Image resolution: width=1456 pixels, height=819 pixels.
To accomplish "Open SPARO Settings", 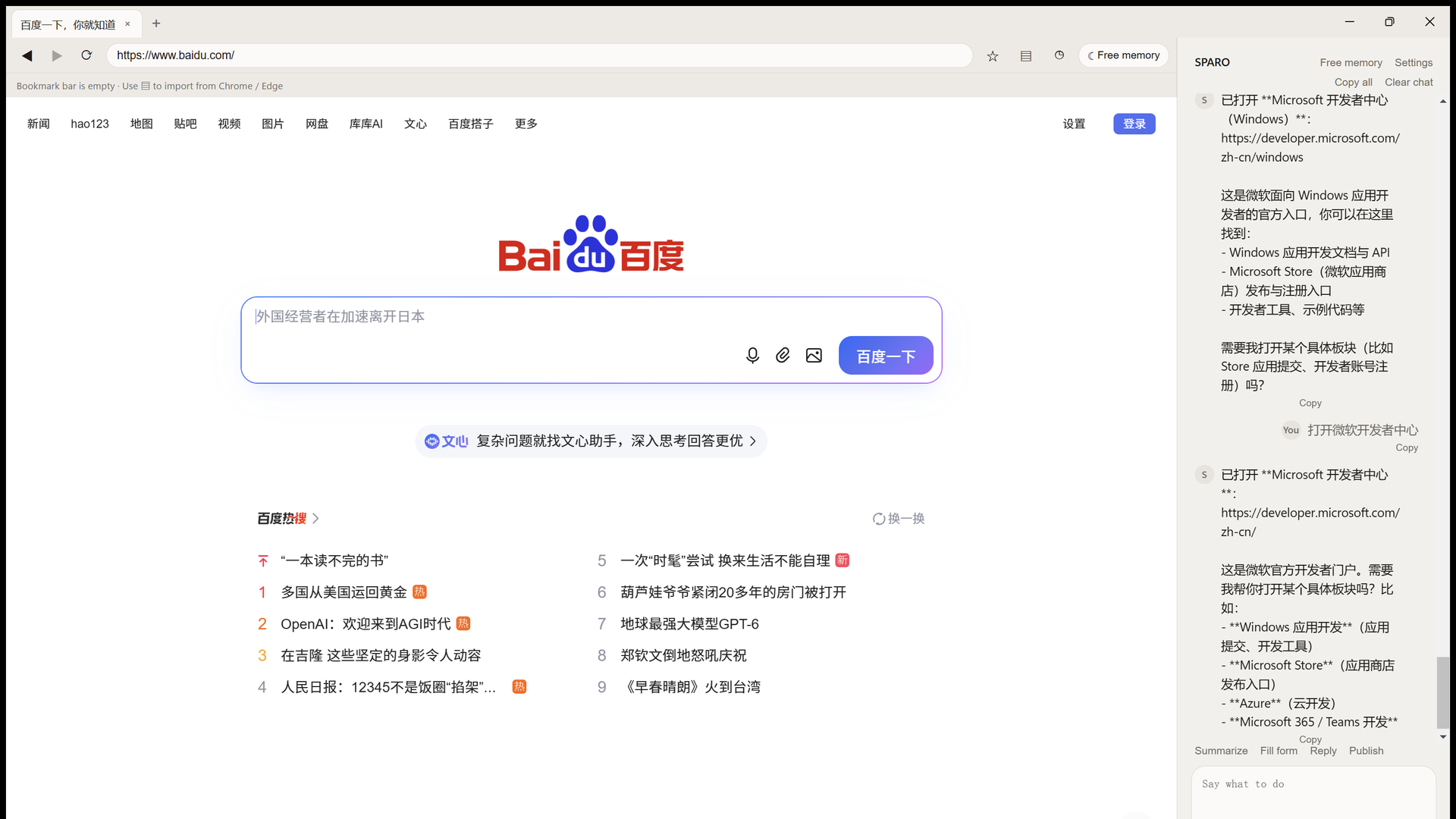I will point(1414,63).
